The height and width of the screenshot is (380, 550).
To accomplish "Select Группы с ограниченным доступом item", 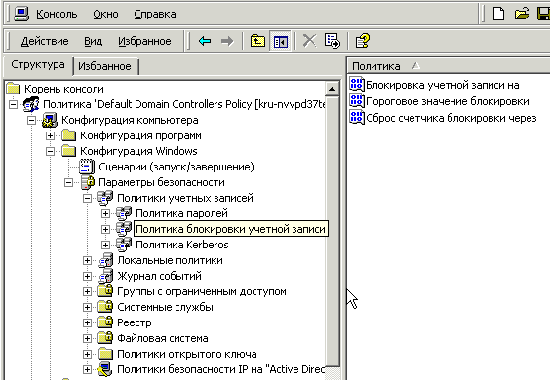I will pyautogui.click(x=202, y=292).
